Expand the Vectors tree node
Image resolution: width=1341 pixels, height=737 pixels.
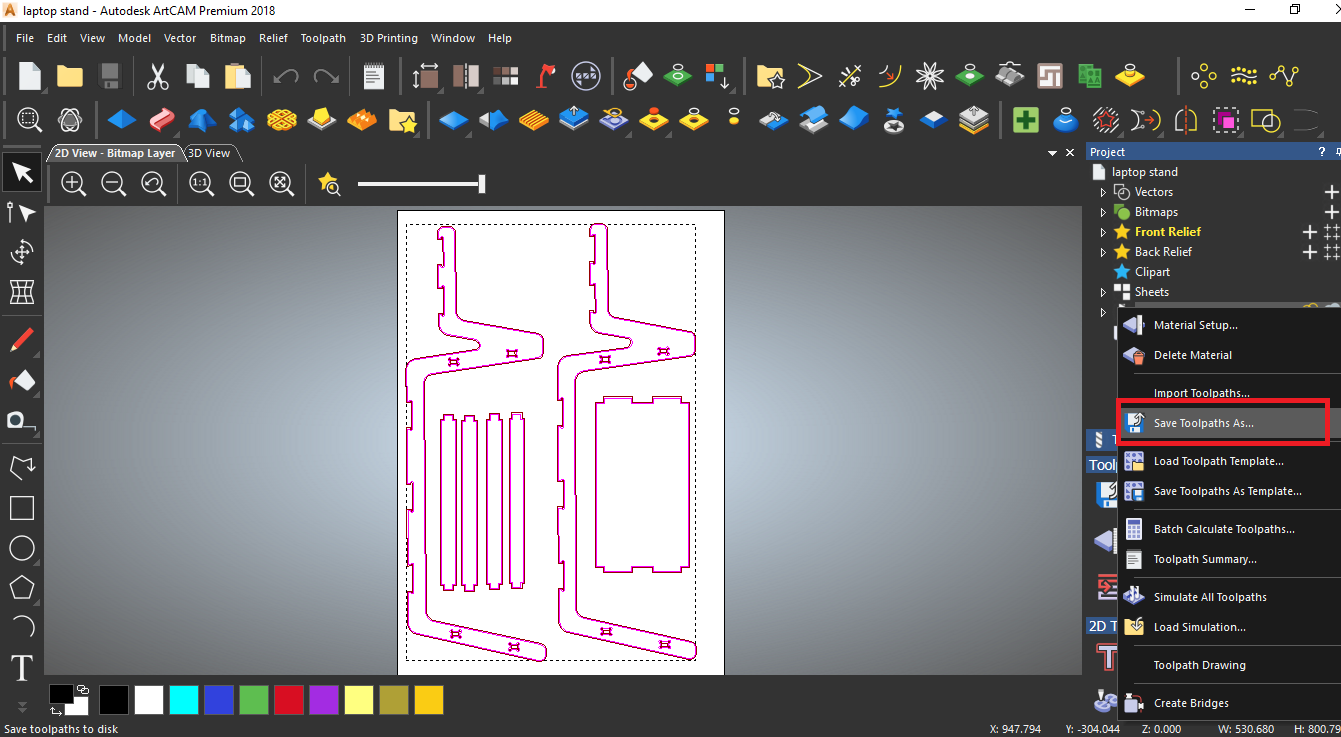[x=1103, y=192]
